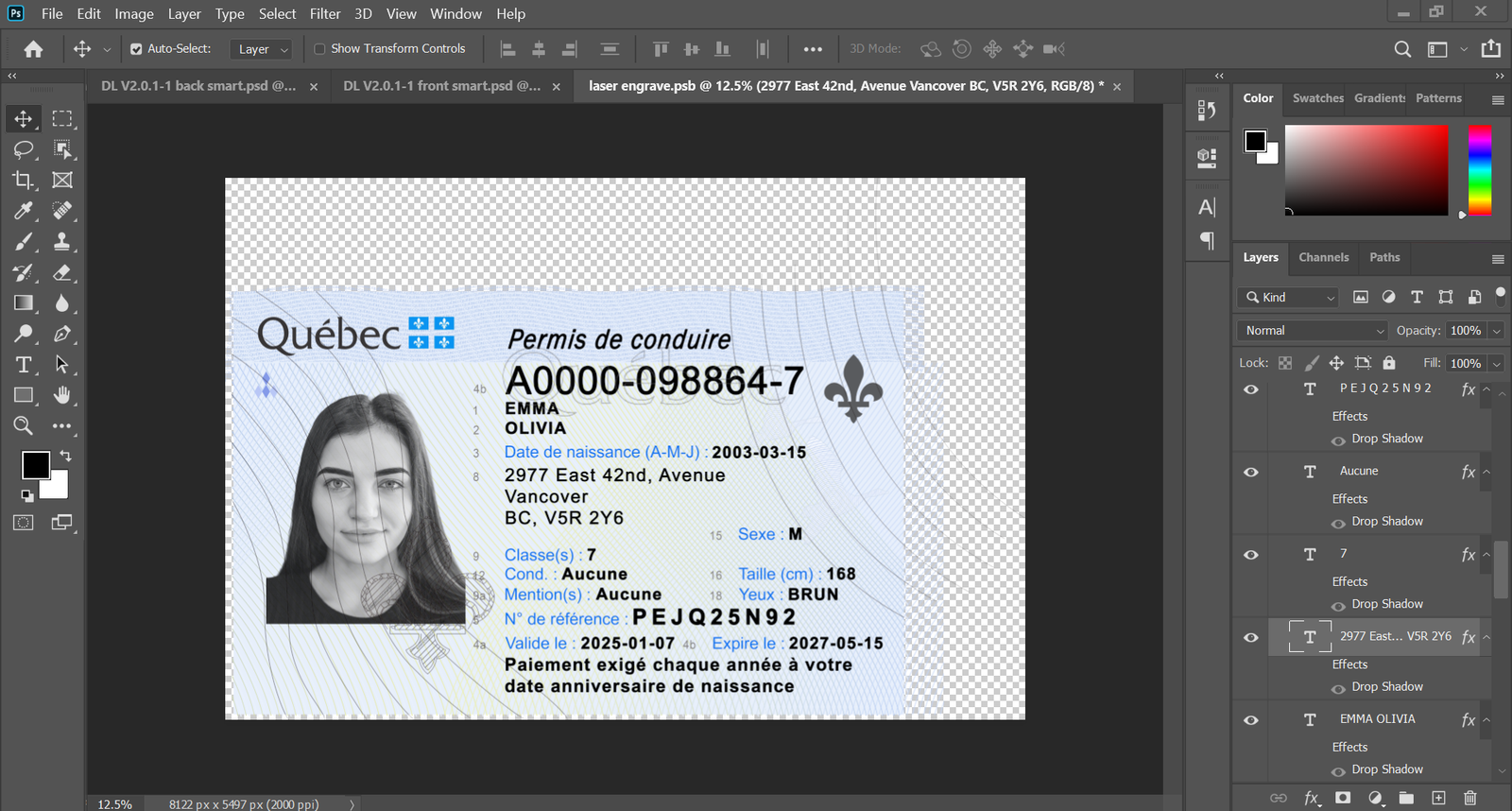Select the Crop tool
Screen dimensions: 1512x811
click(24, 180)
